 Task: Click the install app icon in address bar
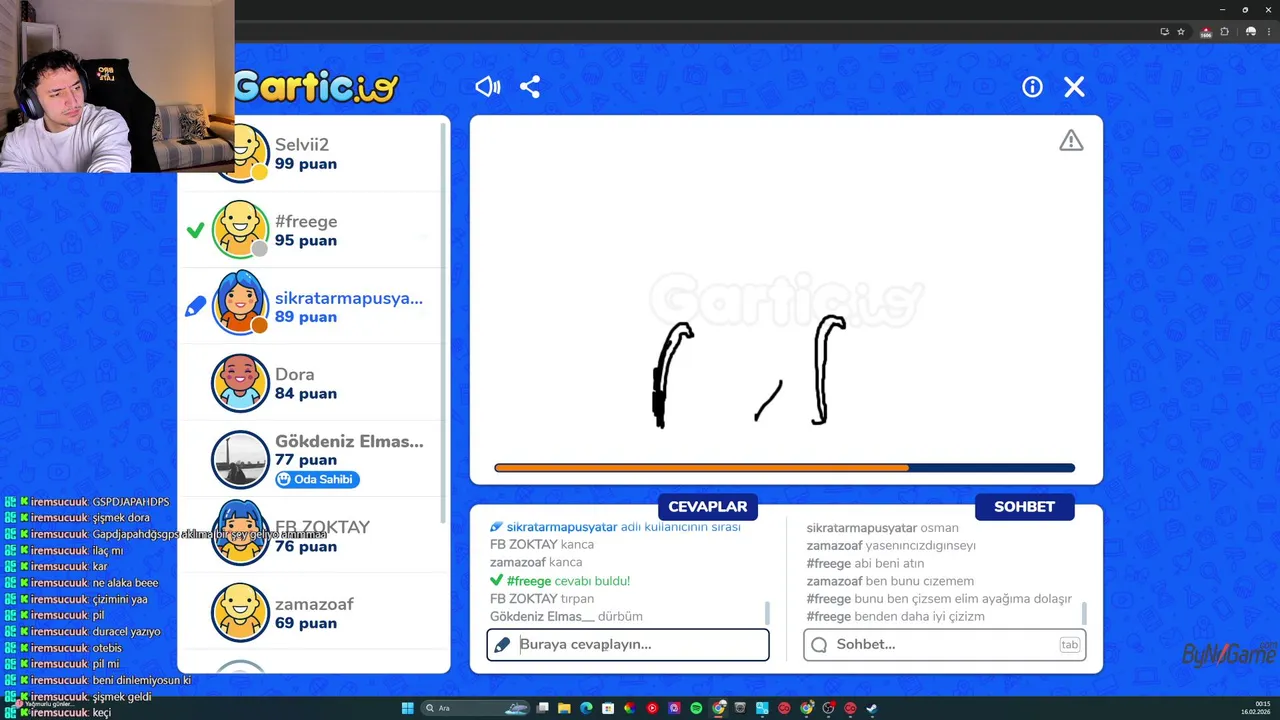click(x=1164, y=32)
